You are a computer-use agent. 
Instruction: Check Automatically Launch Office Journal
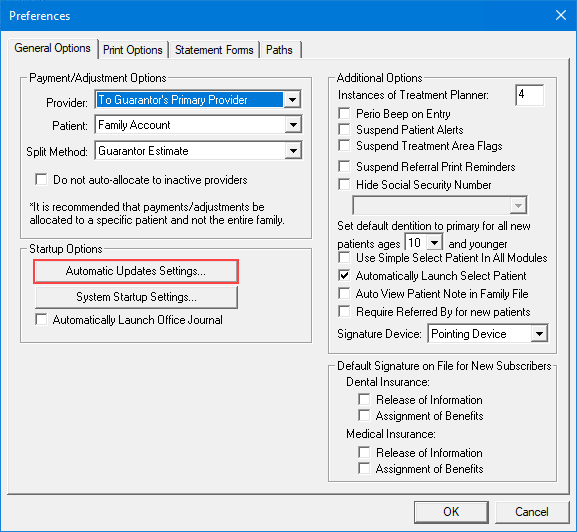(x=41, y=319)
